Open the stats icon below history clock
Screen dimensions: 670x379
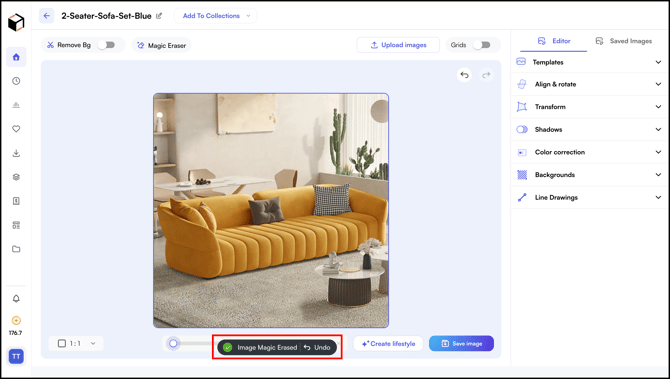(x=16, y=105)
